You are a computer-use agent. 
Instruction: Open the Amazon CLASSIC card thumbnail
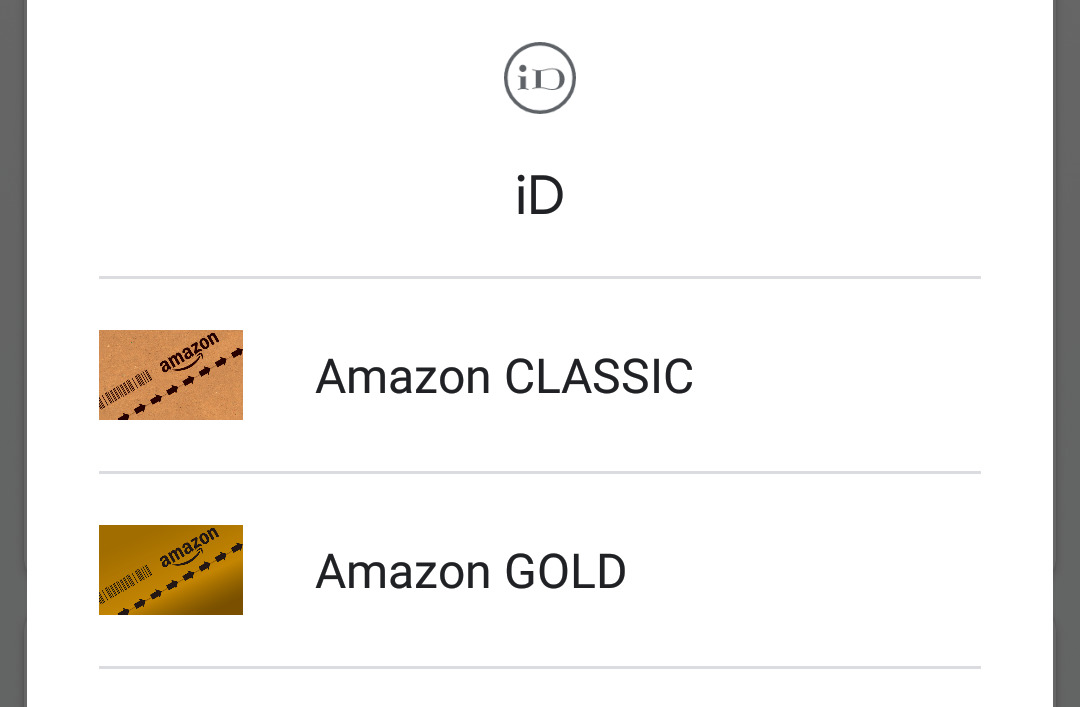tap(171, 375)
